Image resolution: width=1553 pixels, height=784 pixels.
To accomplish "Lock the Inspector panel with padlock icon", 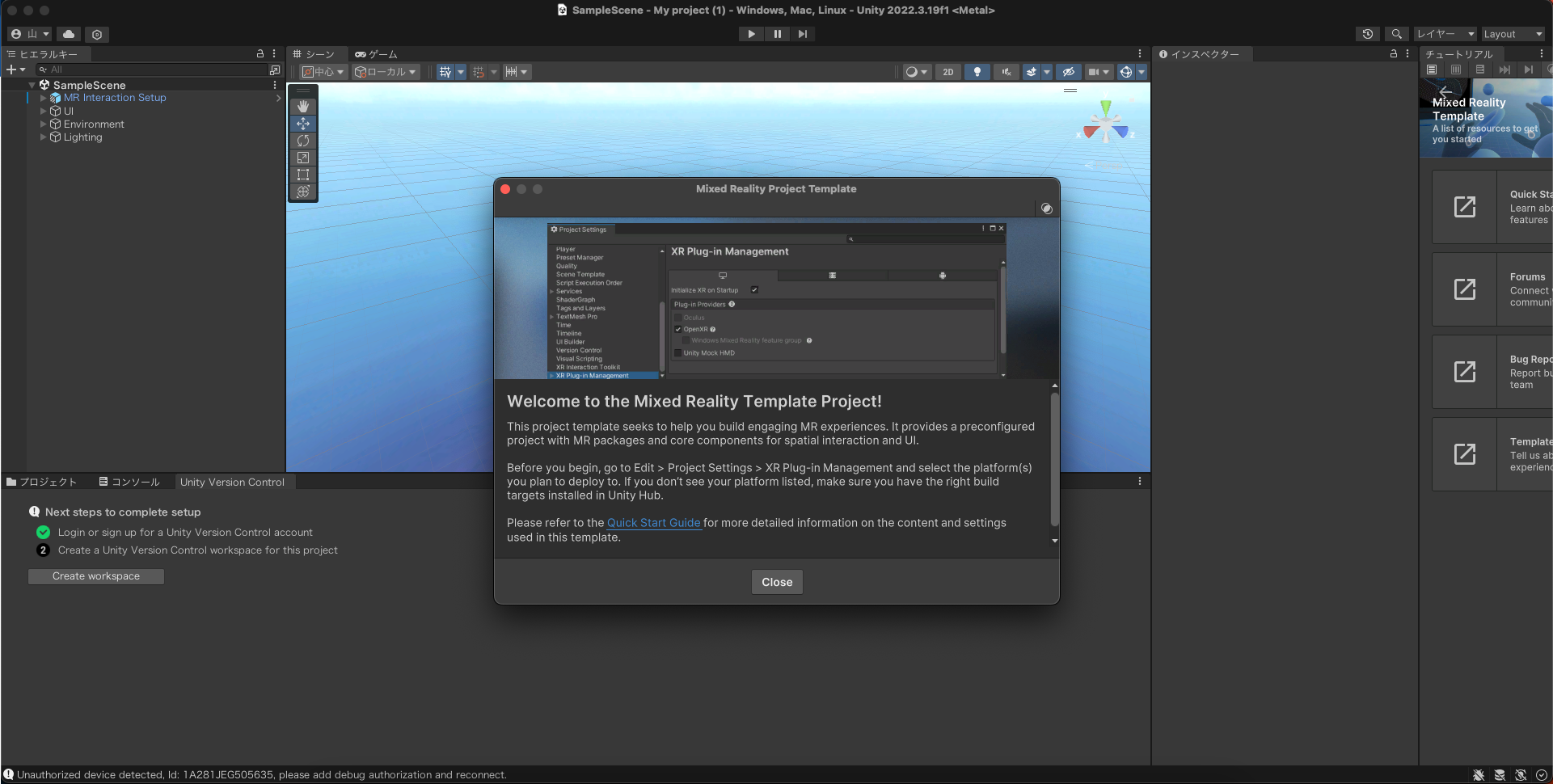I will tap(1394, 53).
